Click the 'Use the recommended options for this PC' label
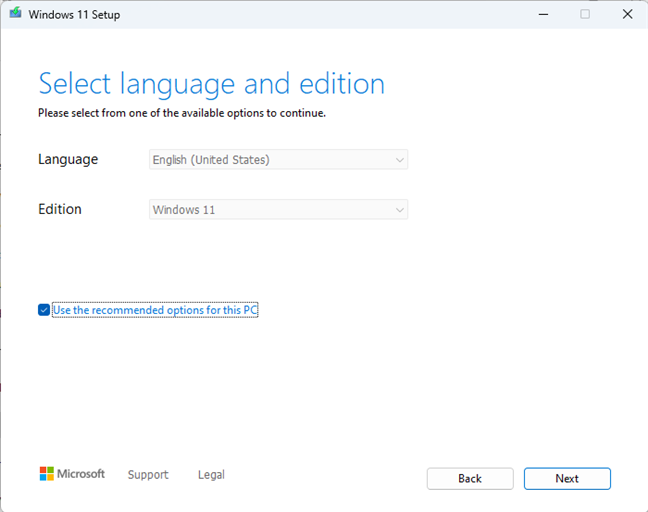648x512 pixels. pyautogui.click(x=155, y=310)
